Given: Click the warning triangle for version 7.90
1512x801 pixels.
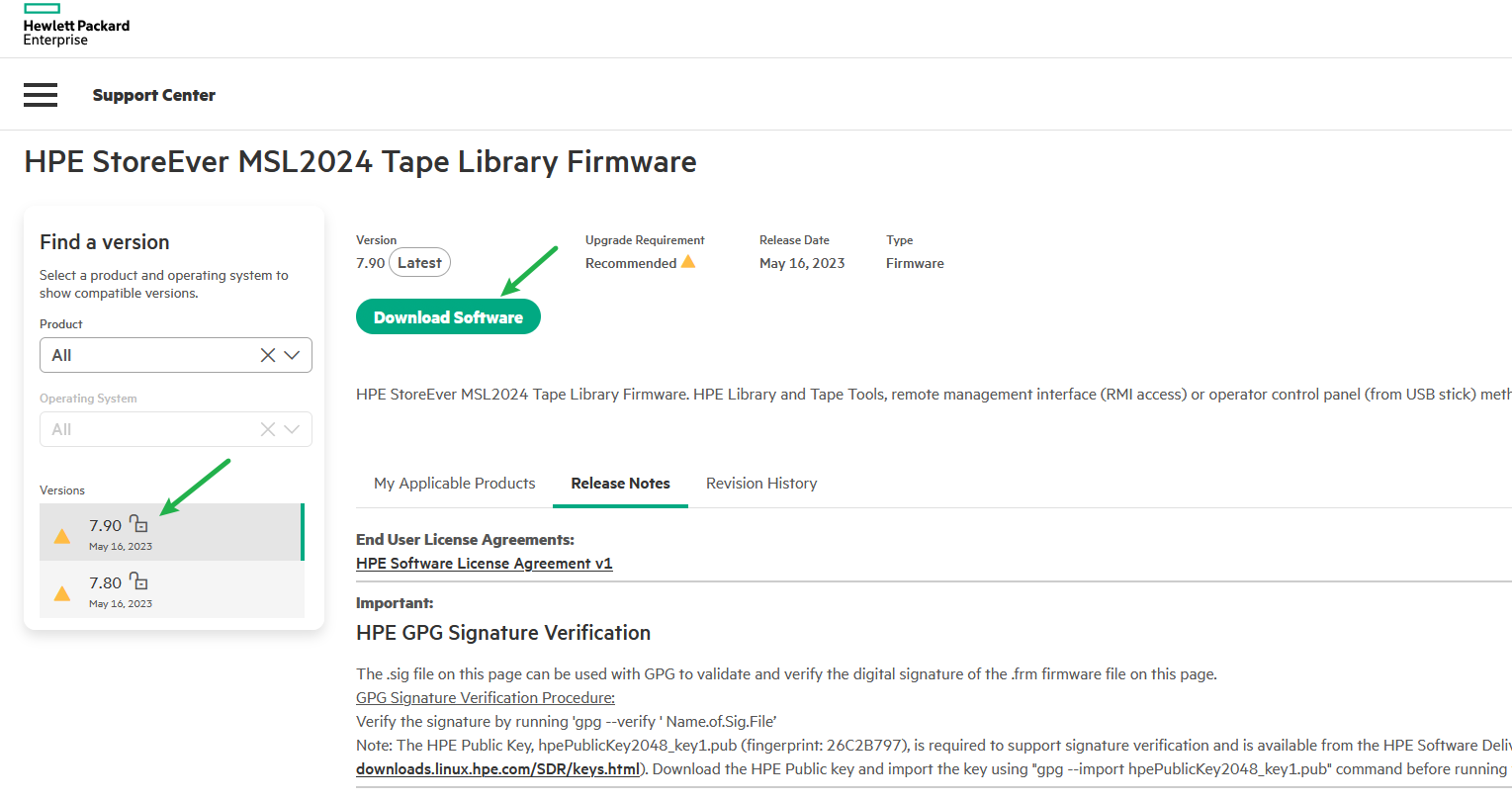Looking at the screenshot, I should [62, 536].
